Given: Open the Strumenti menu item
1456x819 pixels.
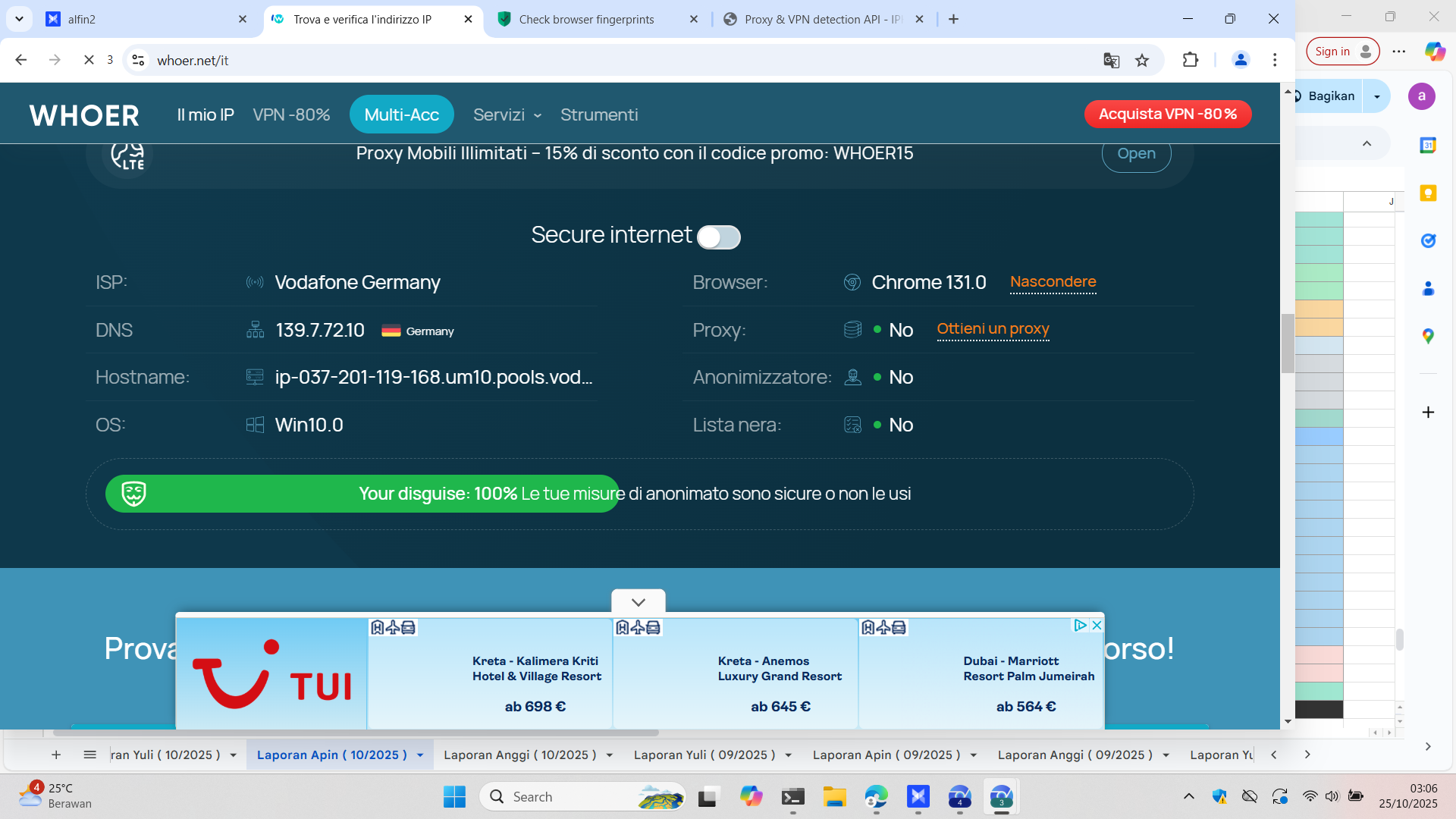Looking at the screenshot, I should click(x=599, y=115).
